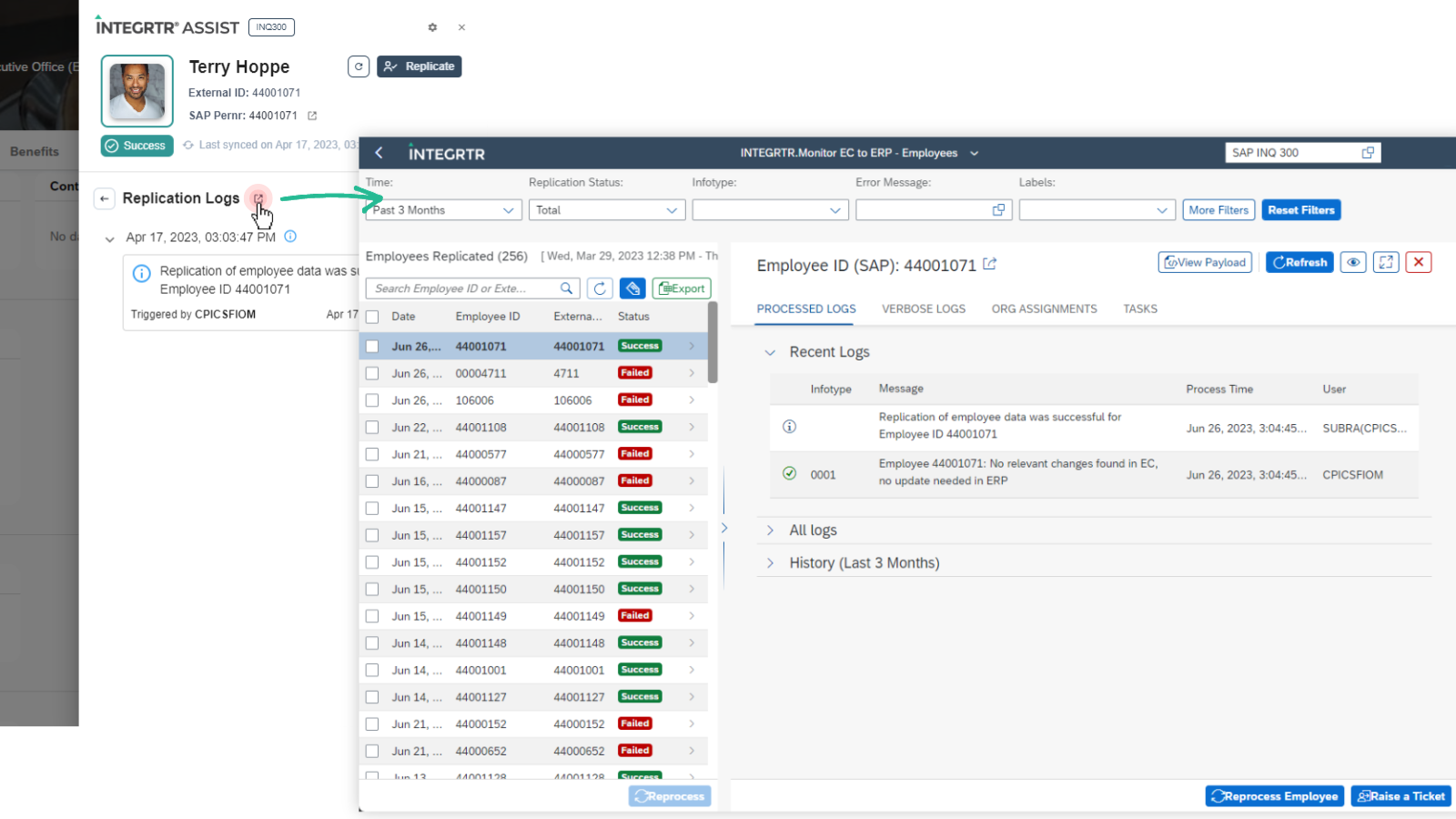Click More Filters button
1456x819 pixels.
[1218, 210]
